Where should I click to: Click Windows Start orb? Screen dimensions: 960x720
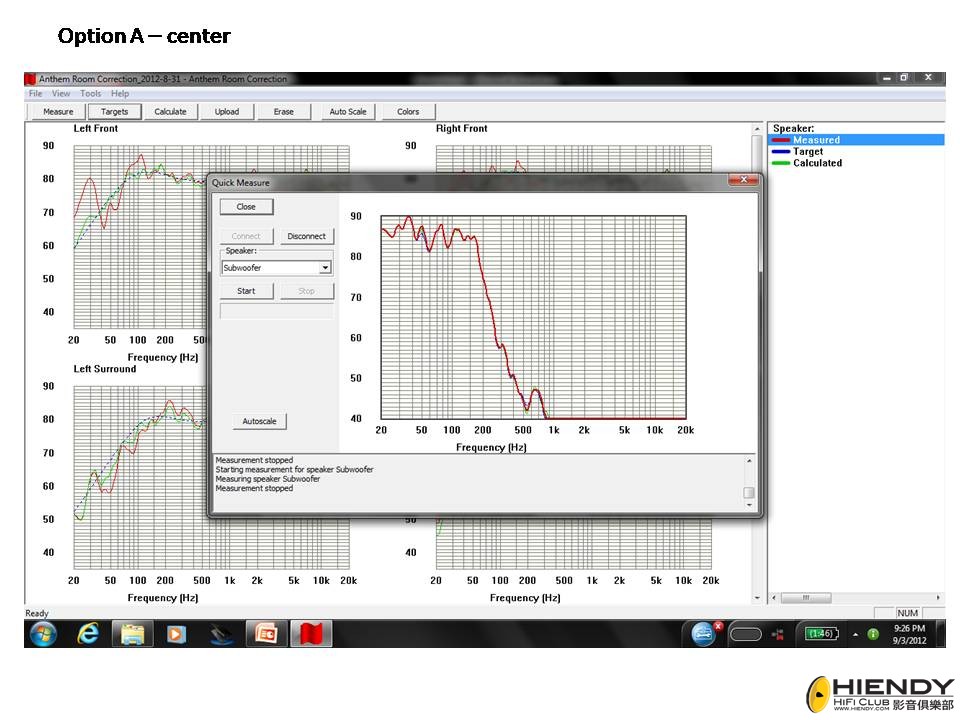click(x=43, y=634)
